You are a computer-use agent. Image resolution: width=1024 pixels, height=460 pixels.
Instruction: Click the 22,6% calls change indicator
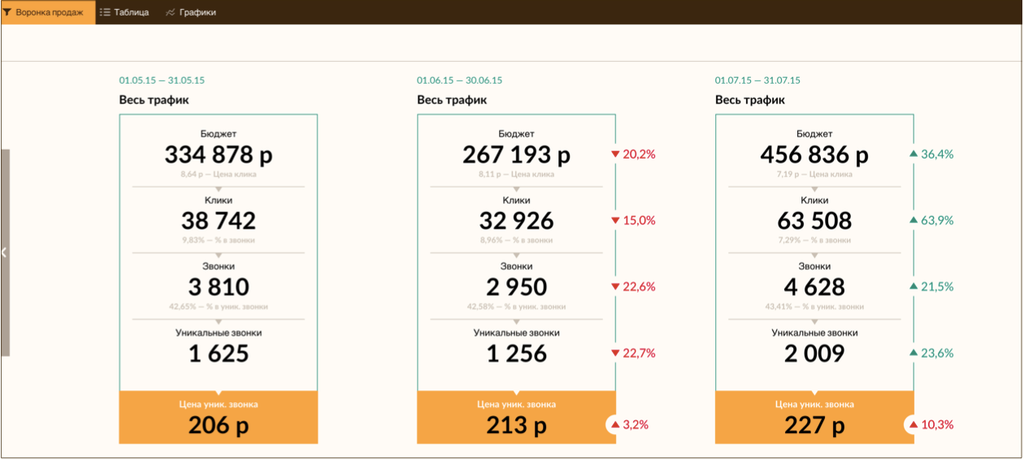tap(638, 287)
